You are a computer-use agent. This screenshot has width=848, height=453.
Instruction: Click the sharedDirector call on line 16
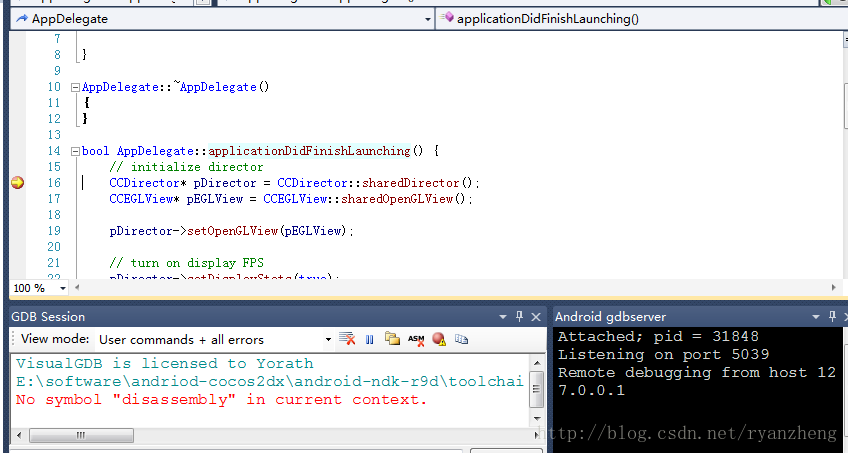[411, 183]
